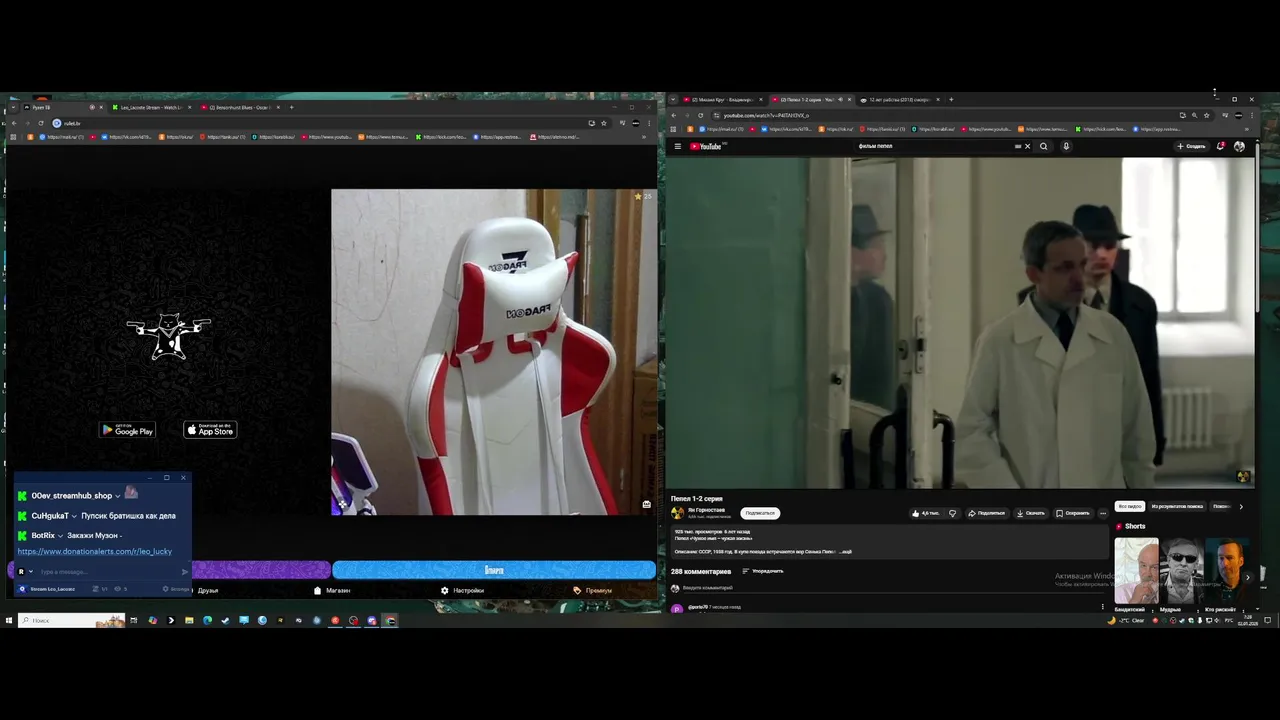
Task: Open Премиум section in bottom bar
Action: (593, 590)
